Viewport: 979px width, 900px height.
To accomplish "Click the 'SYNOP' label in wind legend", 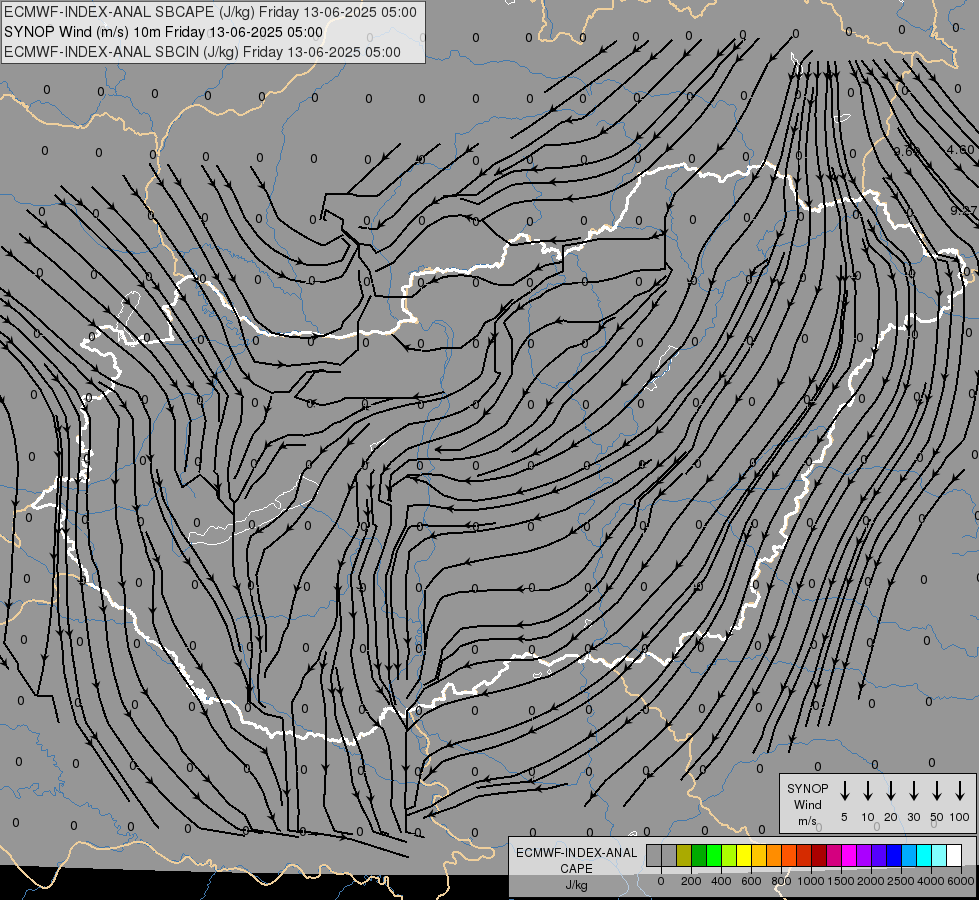I will tap(807, 788).
